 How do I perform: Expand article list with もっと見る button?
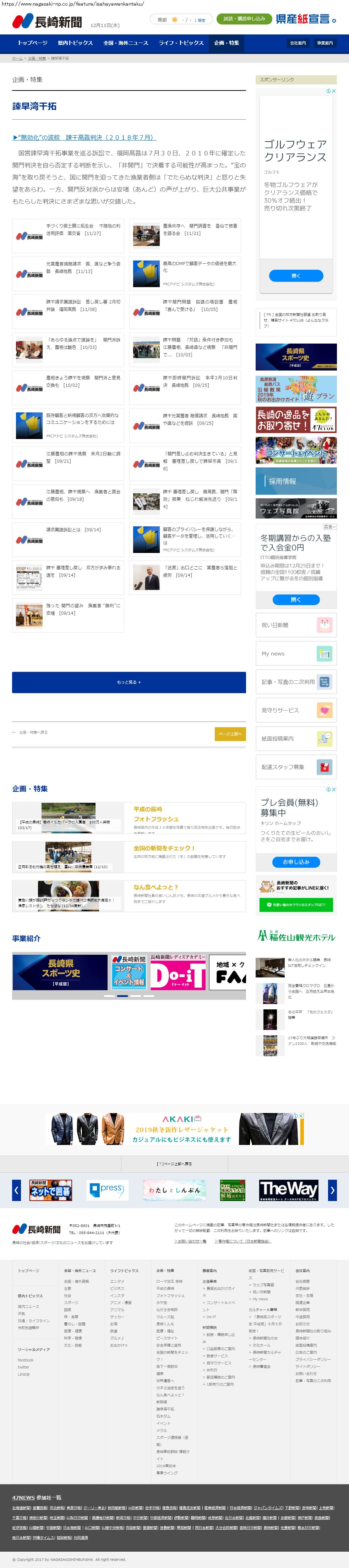(129, 682)
